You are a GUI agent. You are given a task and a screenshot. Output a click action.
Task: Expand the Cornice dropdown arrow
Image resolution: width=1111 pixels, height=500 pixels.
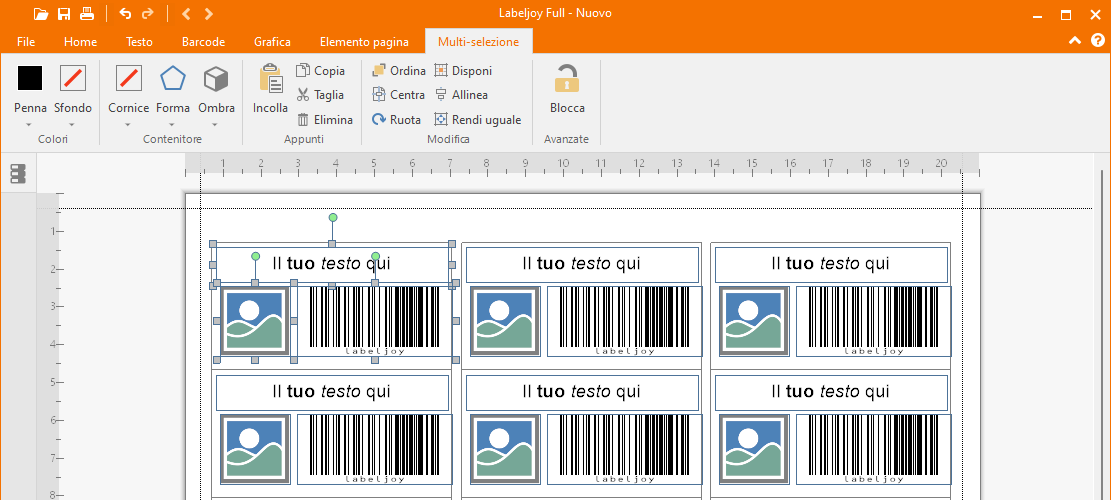pos(128,125)
